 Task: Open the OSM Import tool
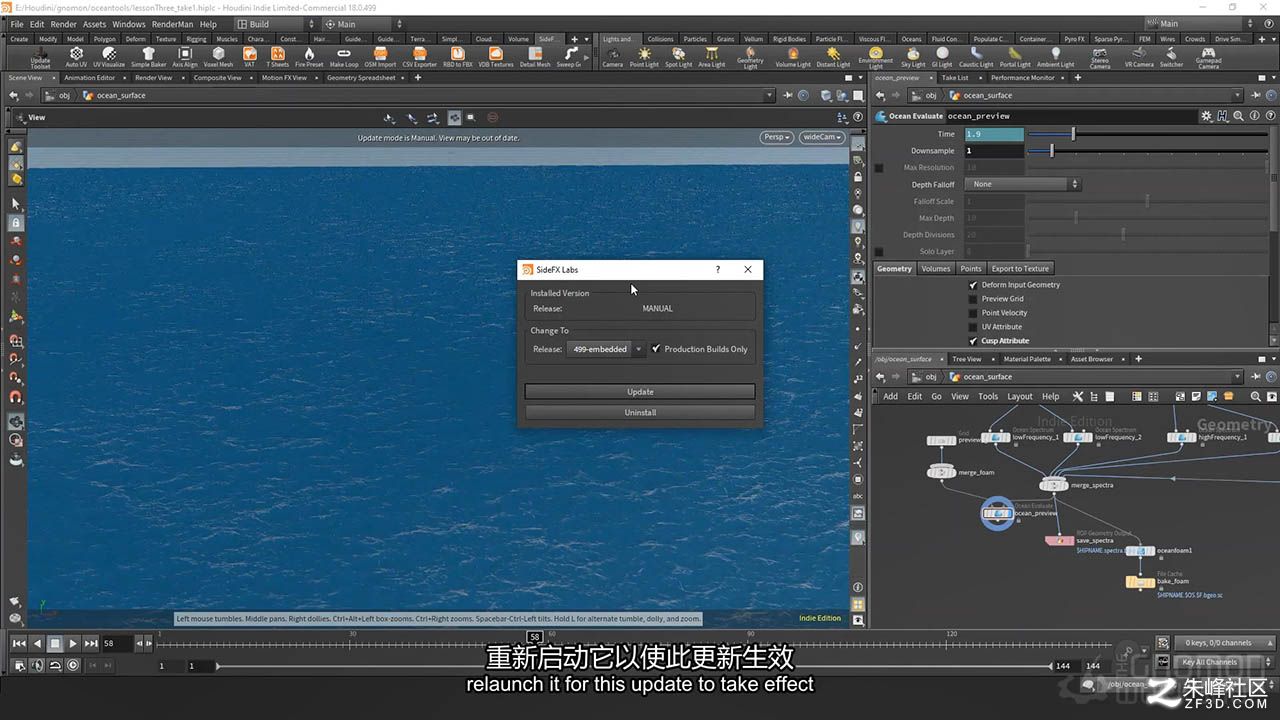click(380, 57)
